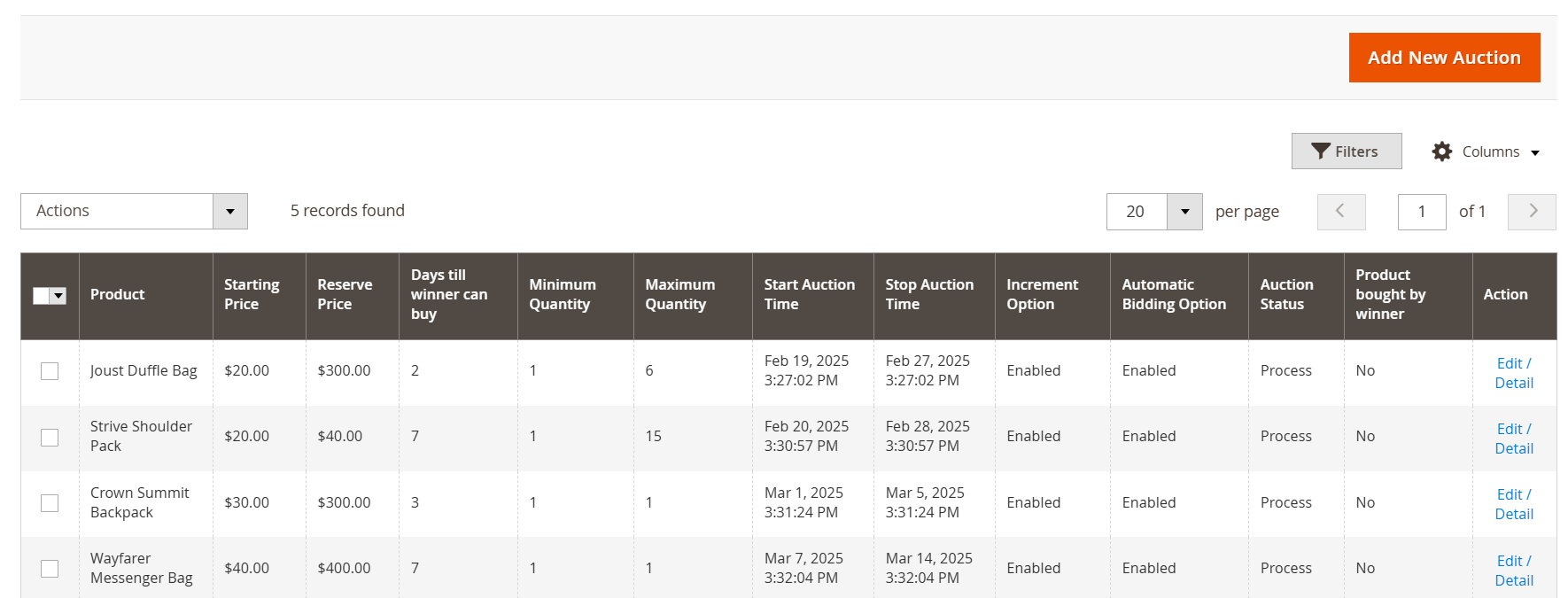Click the Add New Auction button
Image resolution: width=1568 pixels, height=598 pixels.
pyautogui.click(x=1443, y=58)
